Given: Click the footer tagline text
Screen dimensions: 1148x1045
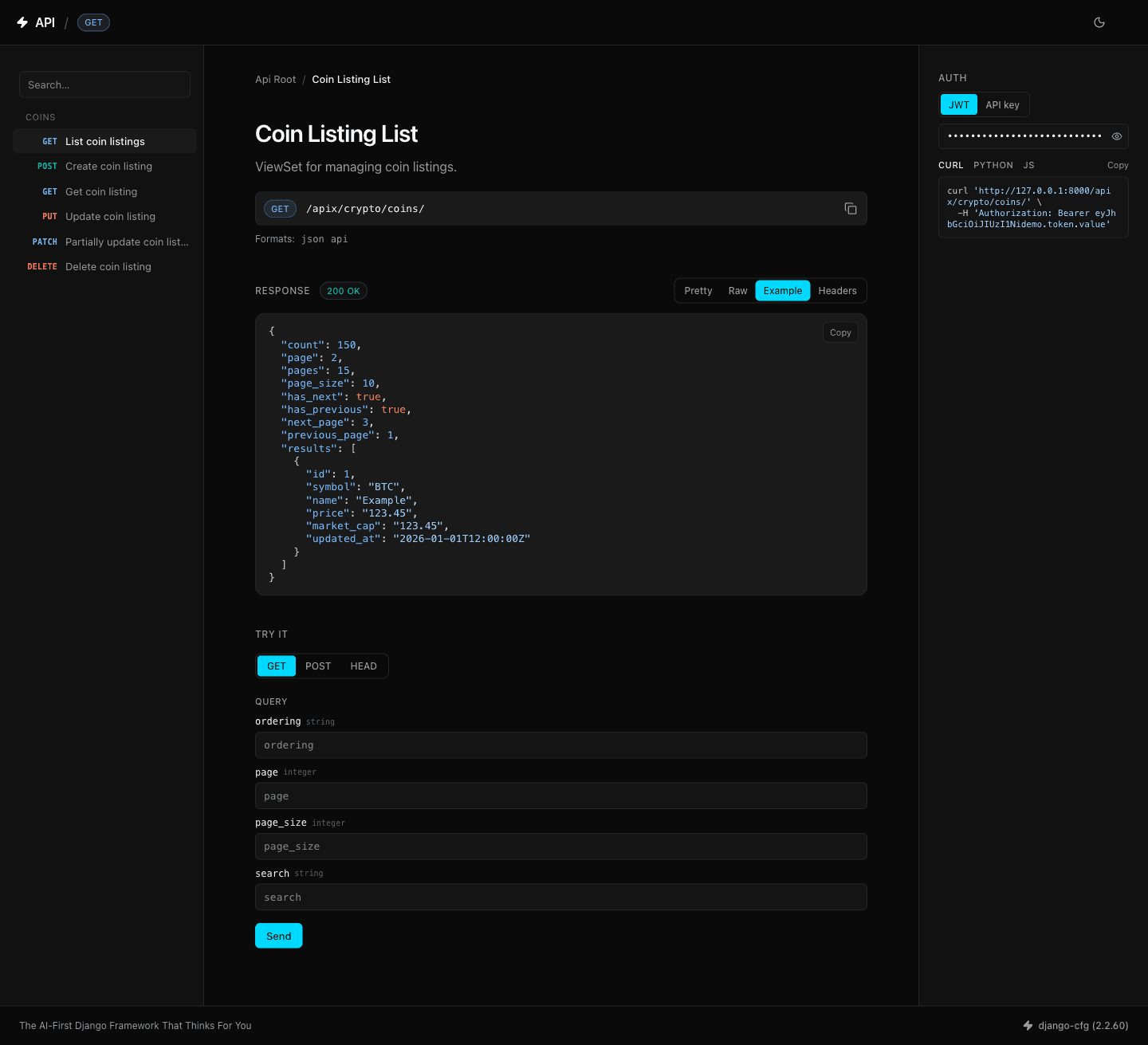Looking at the screenshot, I should (x=136, y=1026).
